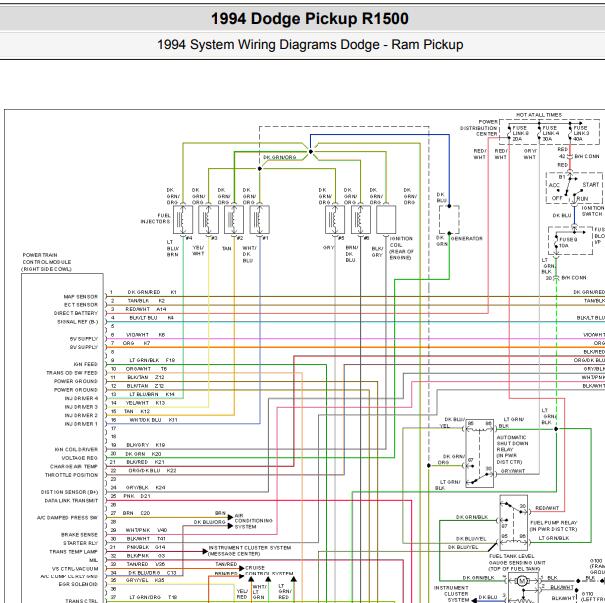Click the 'HOT AT ALL TIMES' label

tap(538, 115)
